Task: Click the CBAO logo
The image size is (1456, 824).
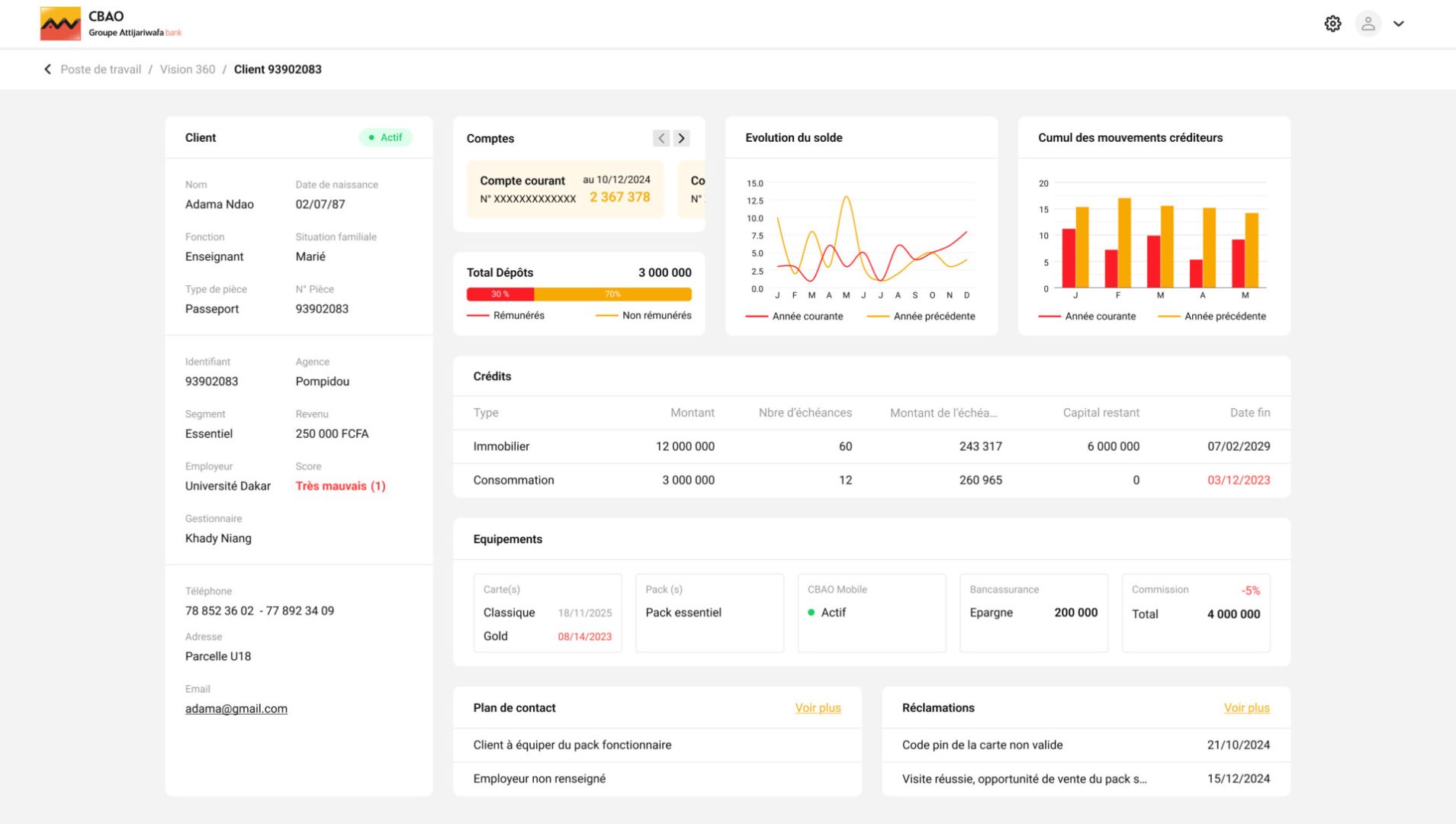Action: (x=60, y=24)
